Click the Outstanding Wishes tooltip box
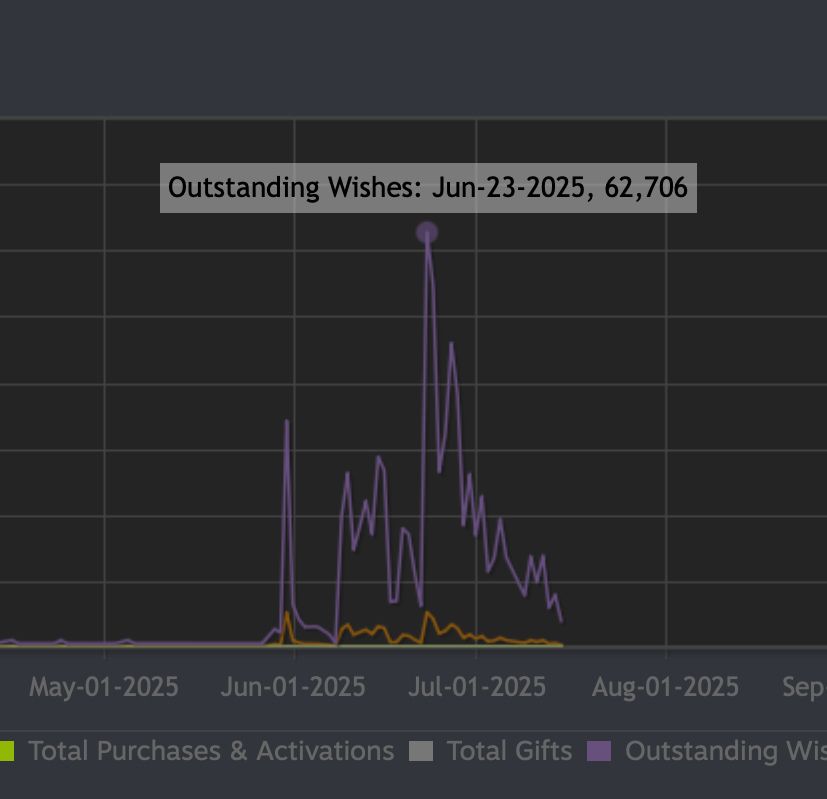827x799 pixels. coord(428,188)
